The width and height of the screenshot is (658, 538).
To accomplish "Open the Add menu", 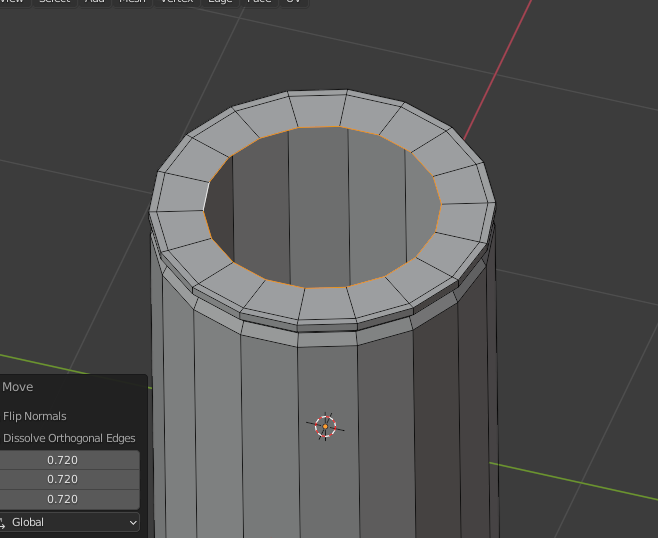I will [x=95, y=1].
